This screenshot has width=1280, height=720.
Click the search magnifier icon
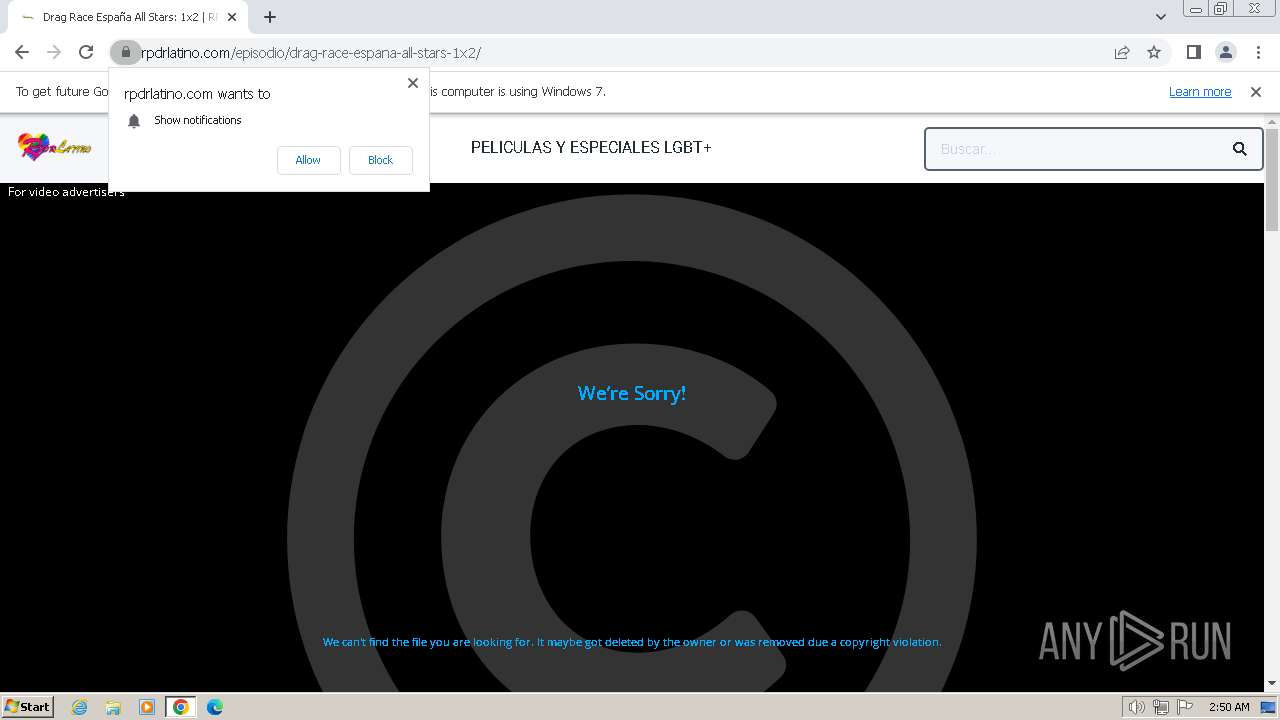pos(1240,149)
